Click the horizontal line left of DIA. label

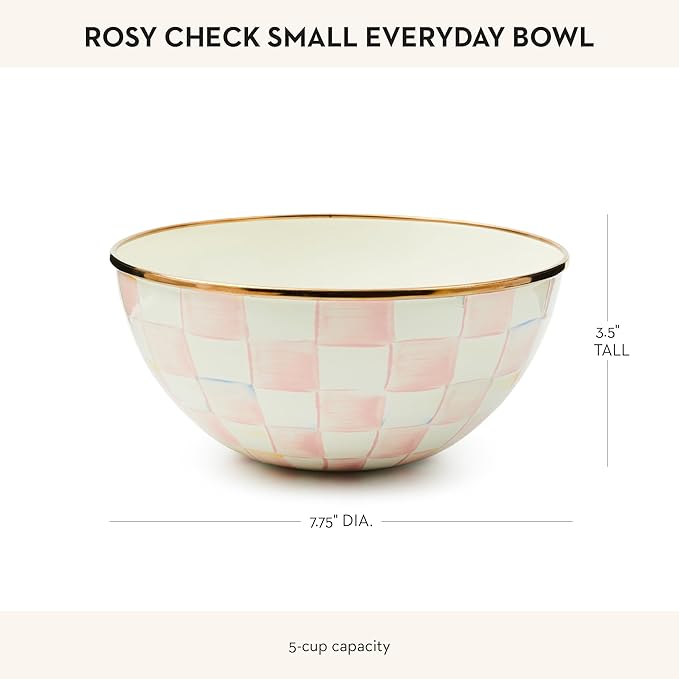(x=200, y=521)
